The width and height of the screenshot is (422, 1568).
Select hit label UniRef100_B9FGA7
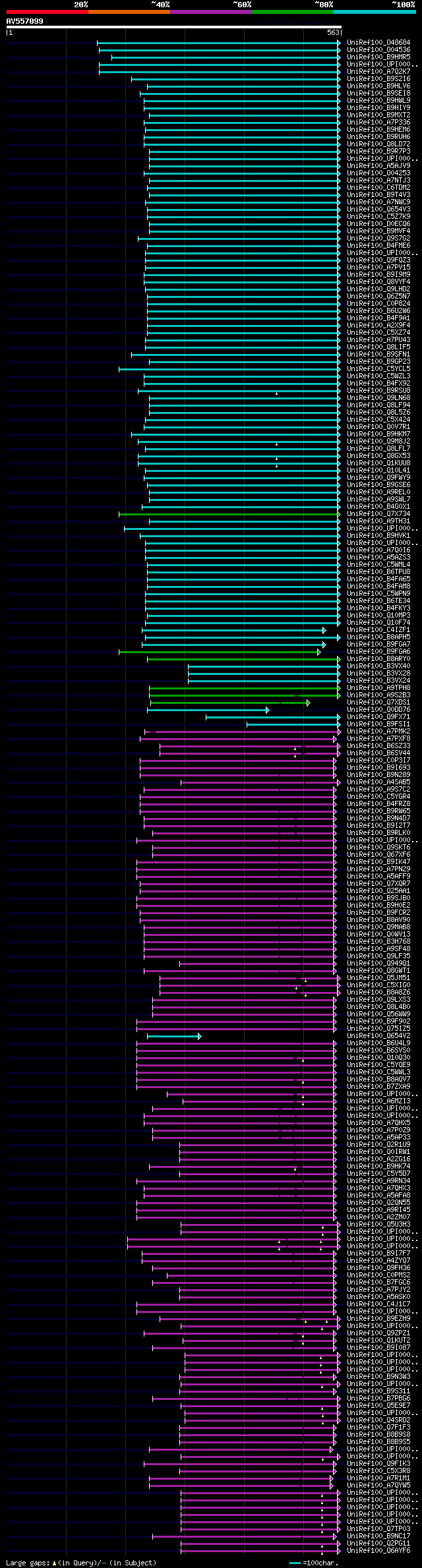pyautogui.click(x=378, y=645)
